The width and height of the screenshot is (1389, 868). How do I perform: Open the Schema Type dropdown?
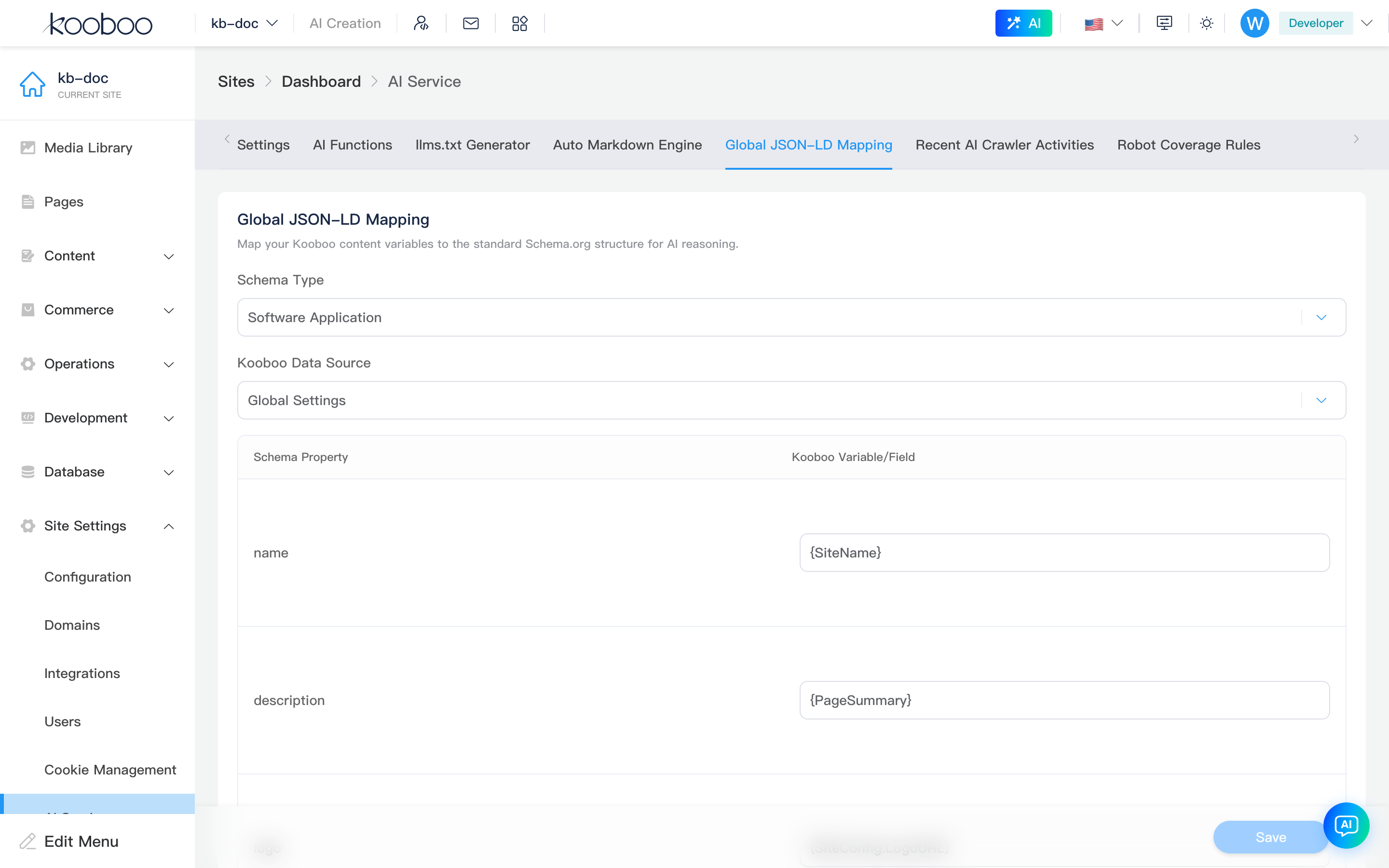791,317
